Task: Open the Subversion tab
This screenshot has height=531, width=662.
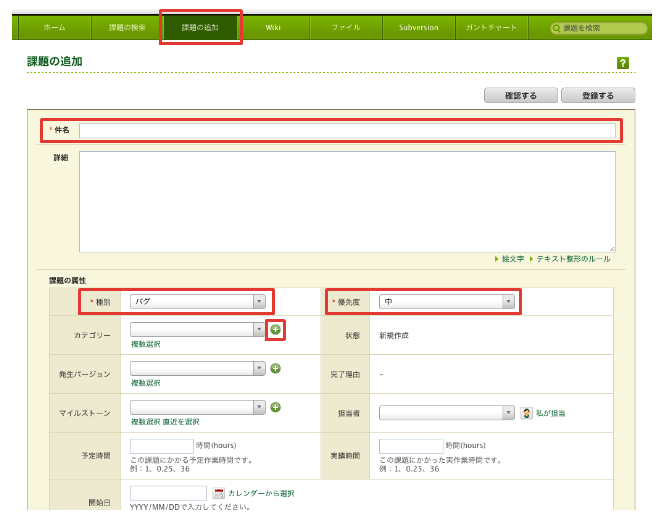Action: click(x=418, y=27)
